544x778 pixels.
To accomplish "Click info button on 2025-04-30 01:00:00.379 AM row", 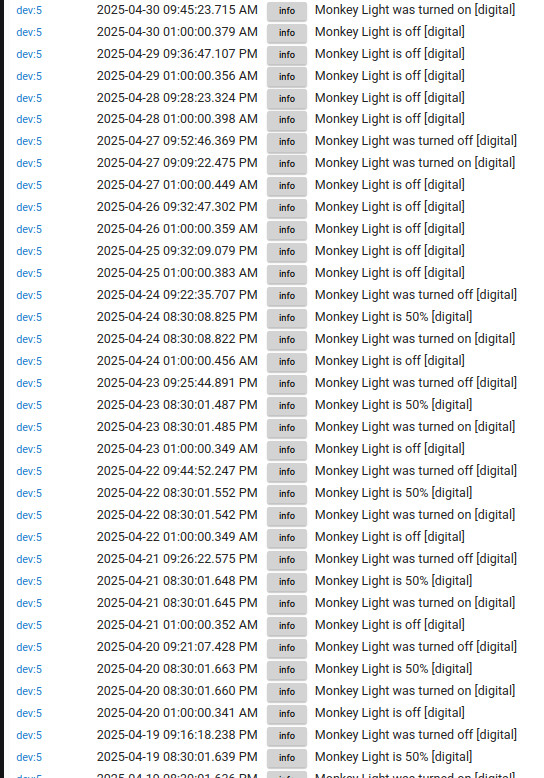I will click(x=287, y=33).
